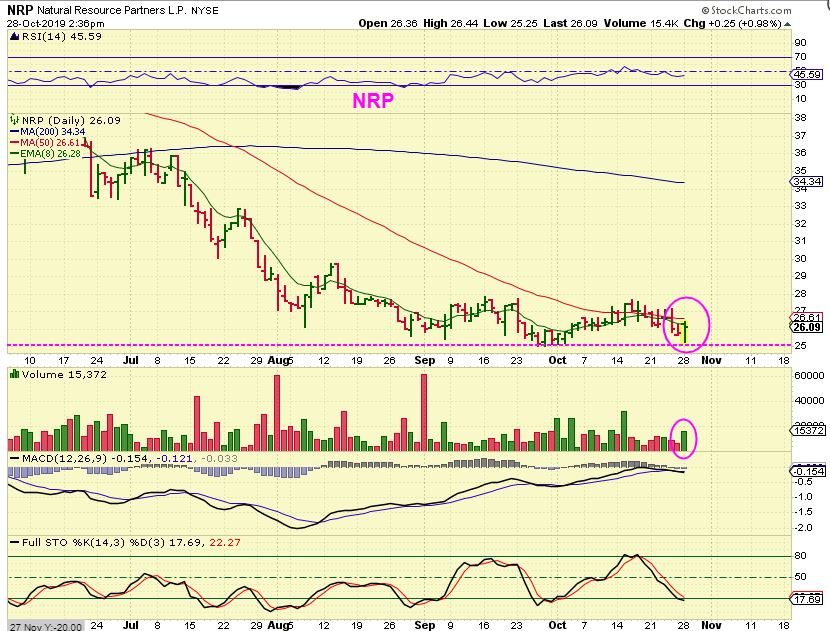Click the Oct label on the price axis

(557, 360)
